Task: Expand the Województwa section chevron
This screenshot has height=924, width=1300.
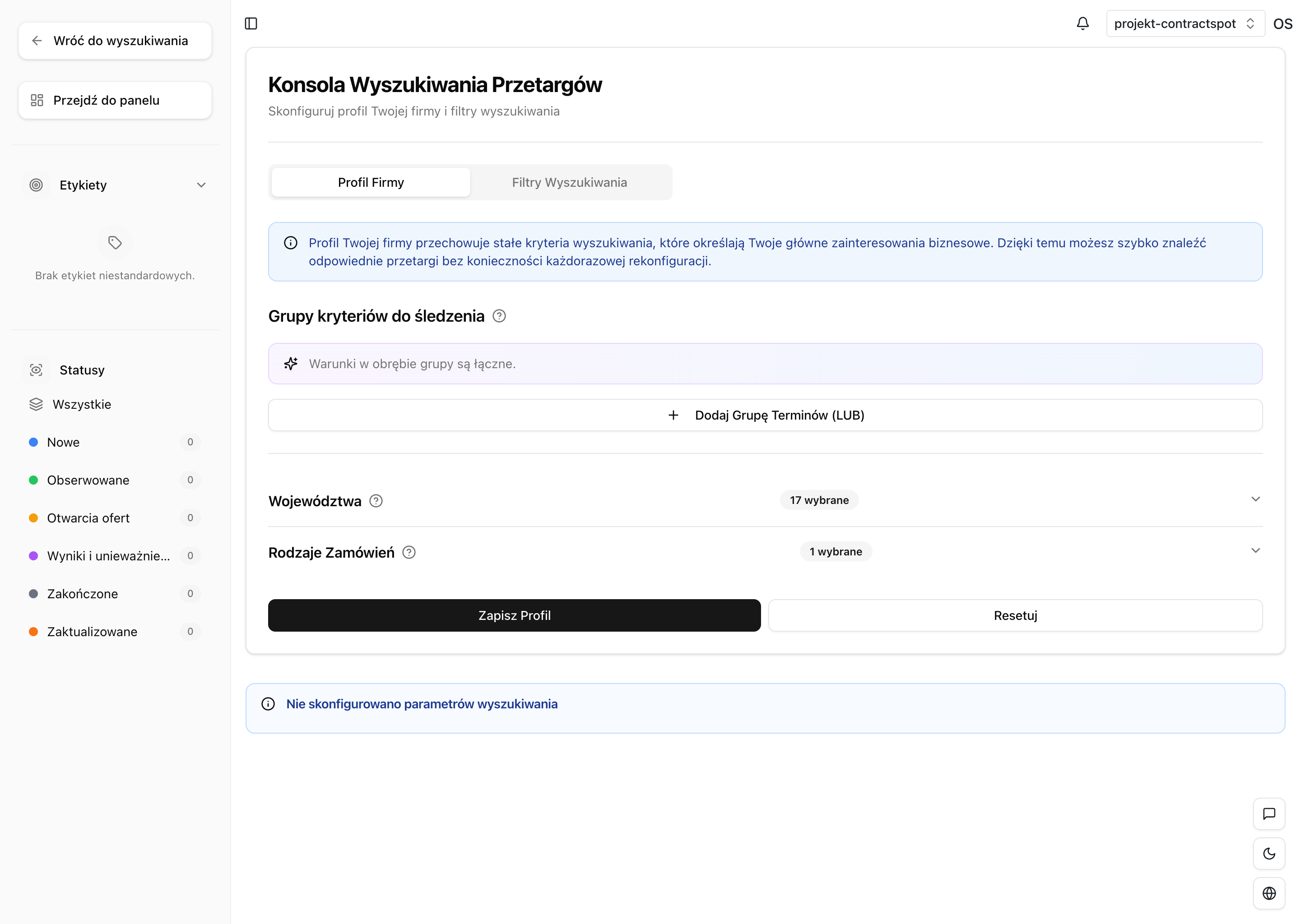Action: (x=1255, y=499)
